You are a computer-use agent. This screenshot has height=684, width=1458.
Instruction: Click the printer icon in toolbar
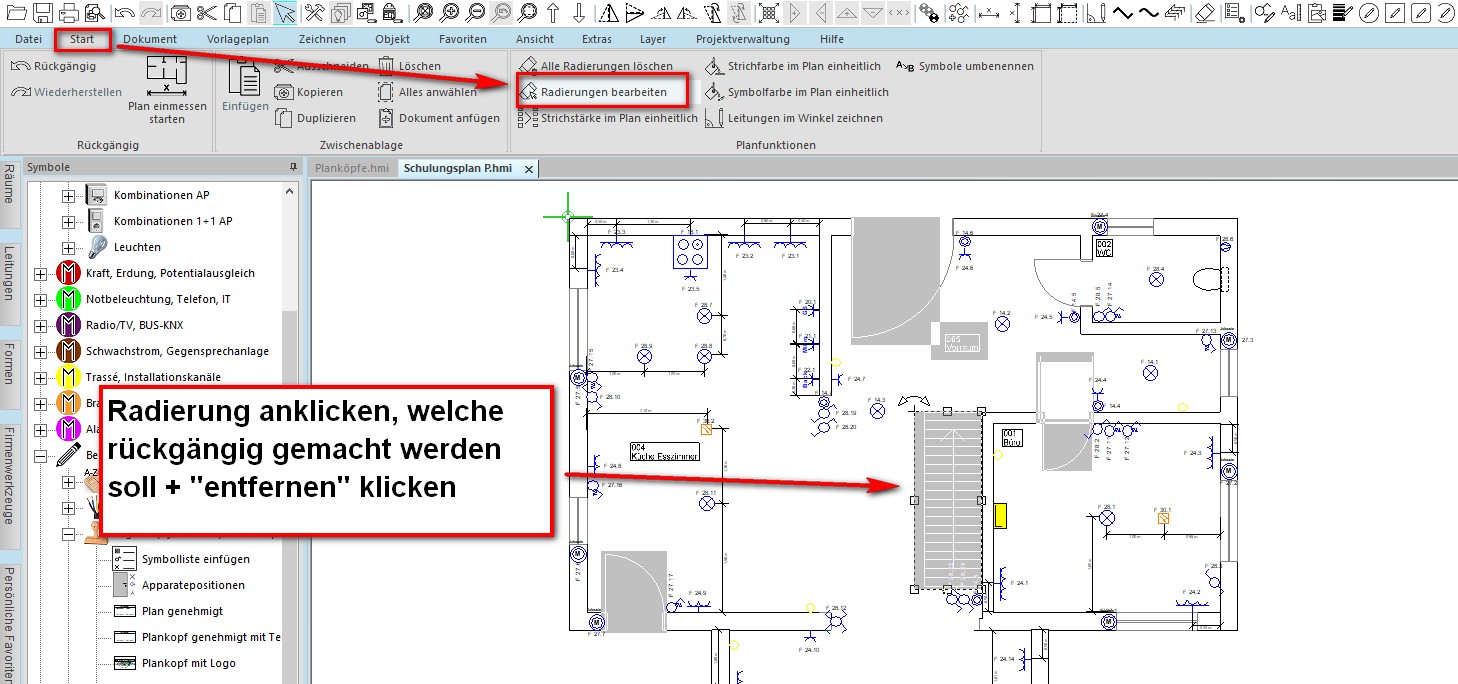pyautogui.click(x=68, y=13)
